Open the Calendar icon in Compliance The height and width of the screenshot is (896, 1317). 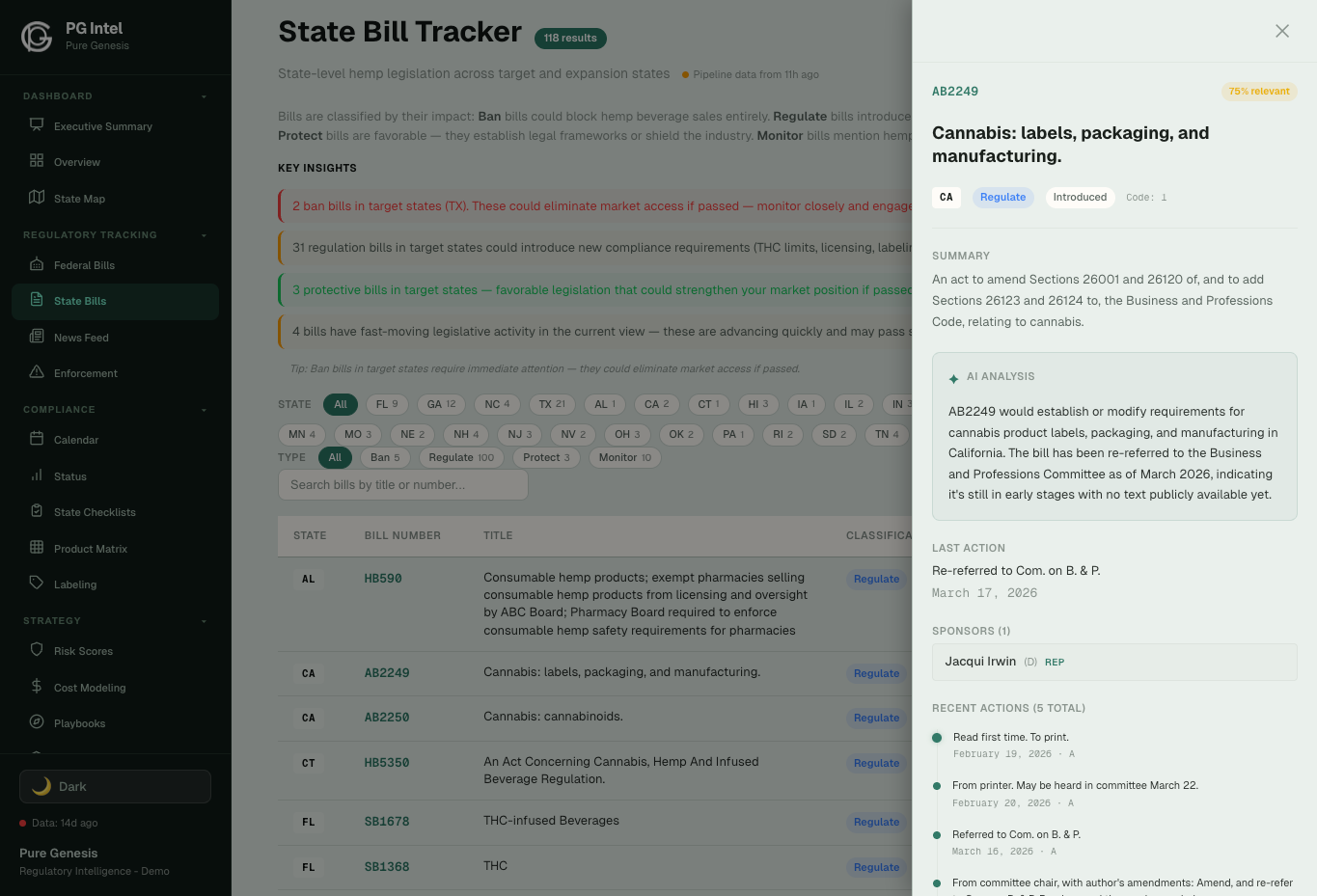pos(37,439)
